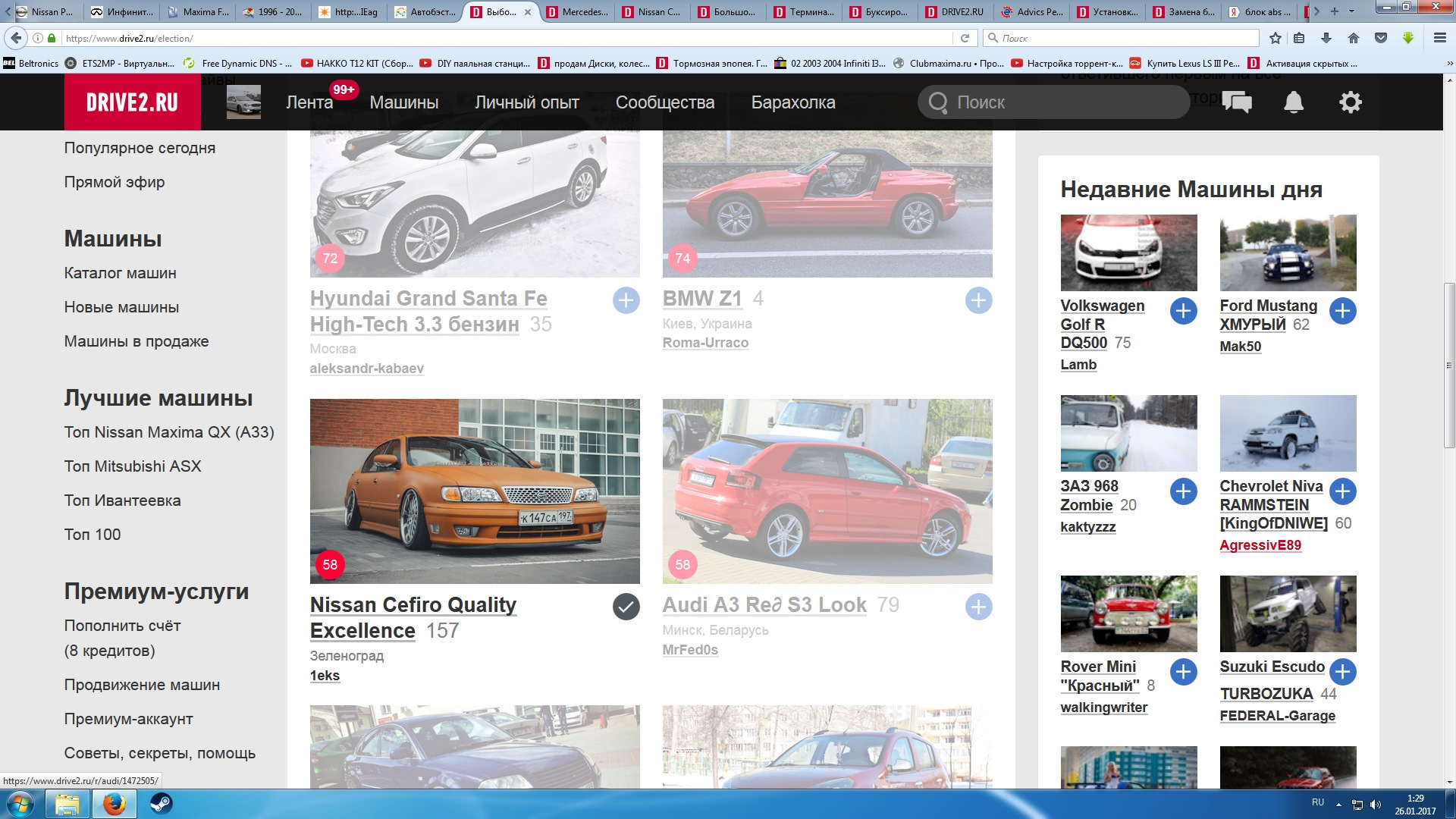The height and width of the screenshot is (819, 1456).
Task: Open Личный опыт section
Action: coord(527,102)
